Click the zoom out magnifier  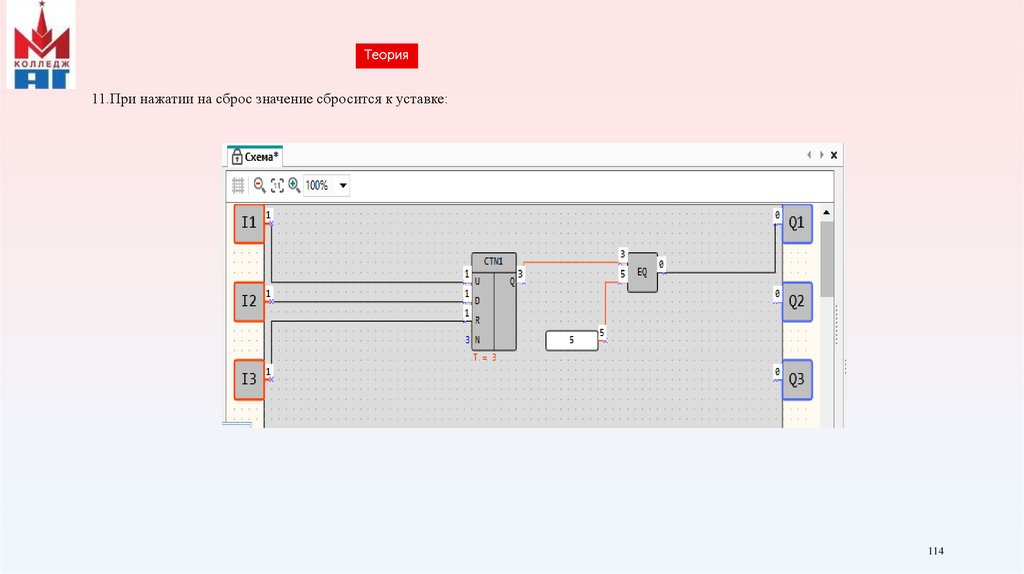click(x=259, y=185)
